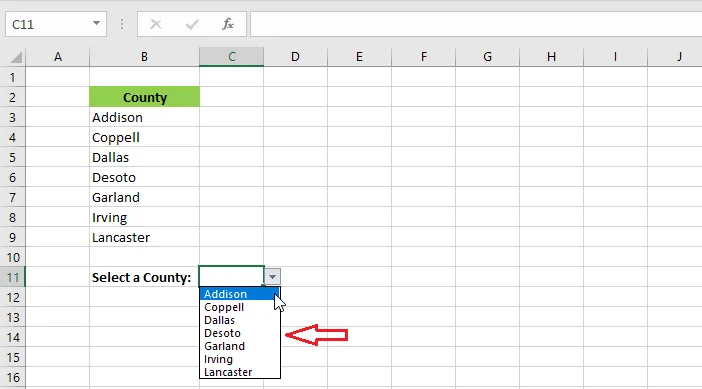Click into the formula bar input area

(476, 24)
